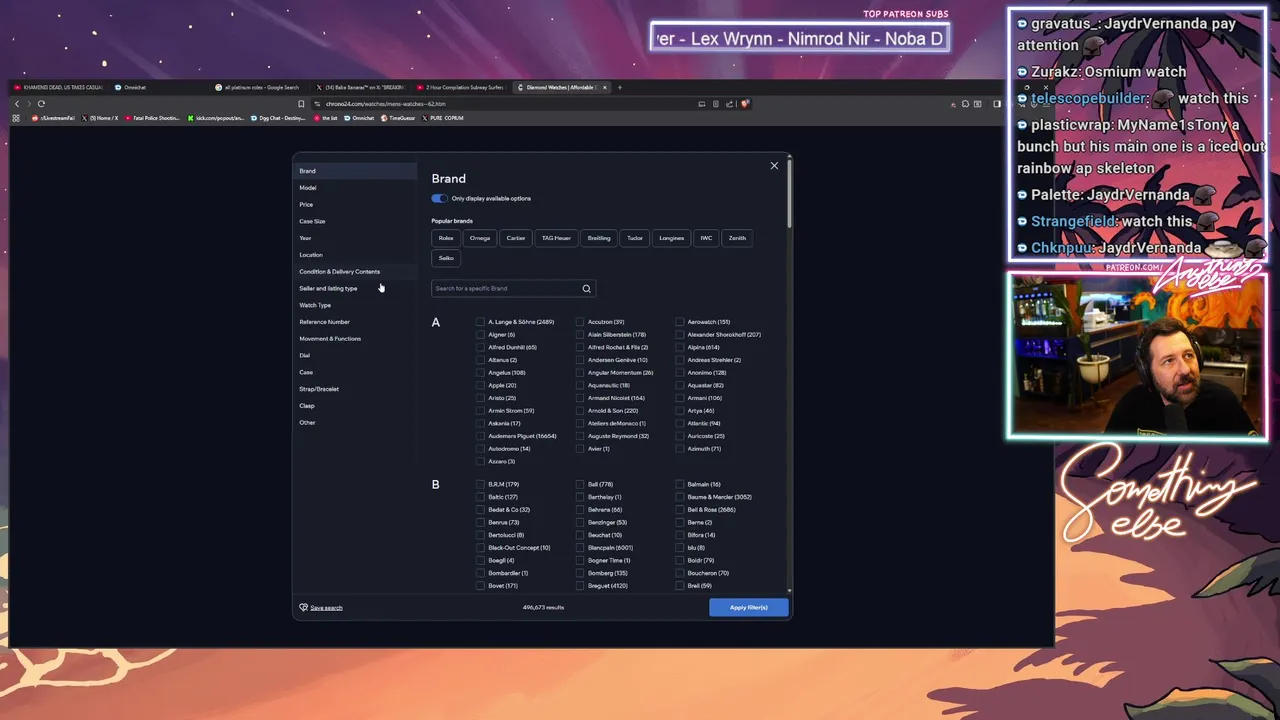Click the Cartier popular brand chip

click(516, 238)
